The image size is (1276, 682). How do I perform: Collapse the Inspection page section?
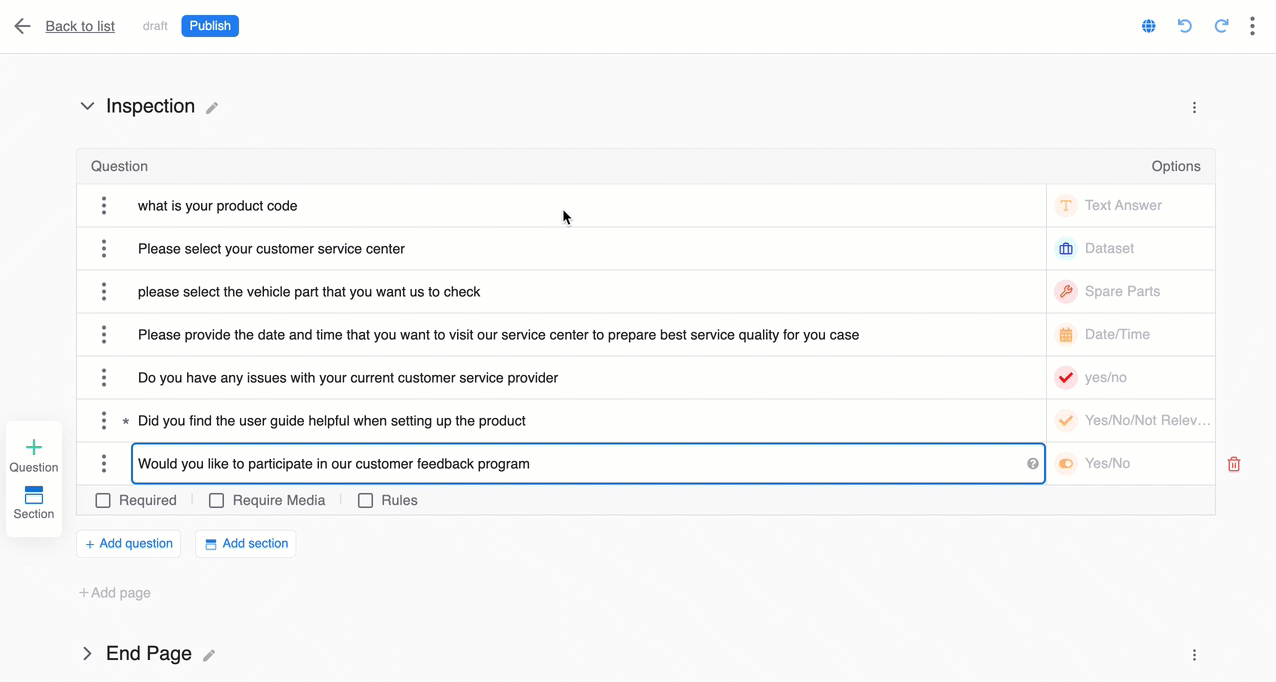[88, 106]
